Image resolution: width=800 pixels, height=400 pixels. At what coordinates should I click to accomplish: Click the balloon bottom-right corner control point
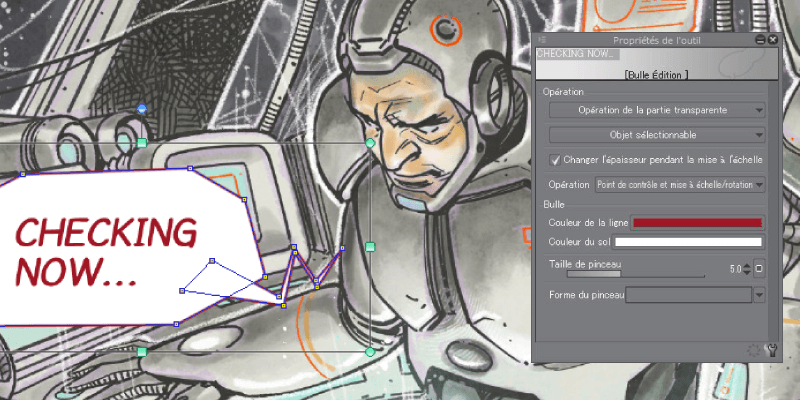point(177,323)
